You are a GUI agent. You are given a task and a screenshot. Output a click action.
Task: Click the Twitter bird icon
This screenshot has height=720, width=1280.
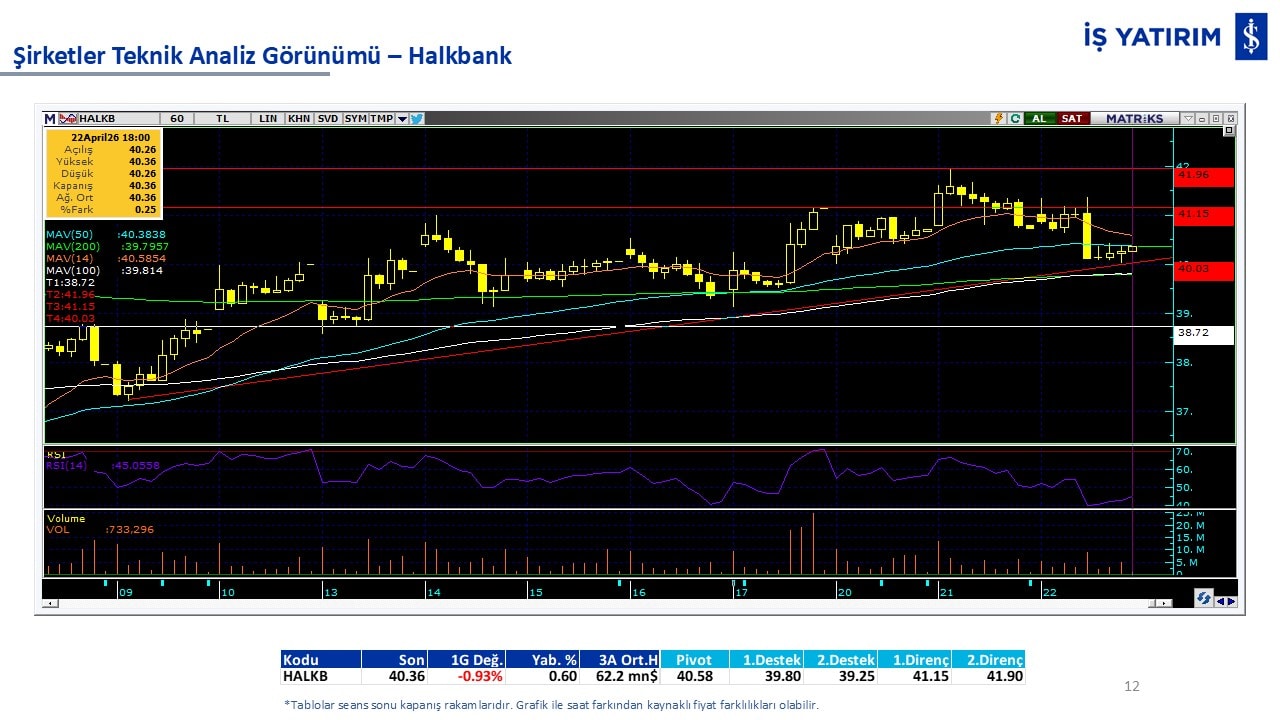tap(417, 118)
